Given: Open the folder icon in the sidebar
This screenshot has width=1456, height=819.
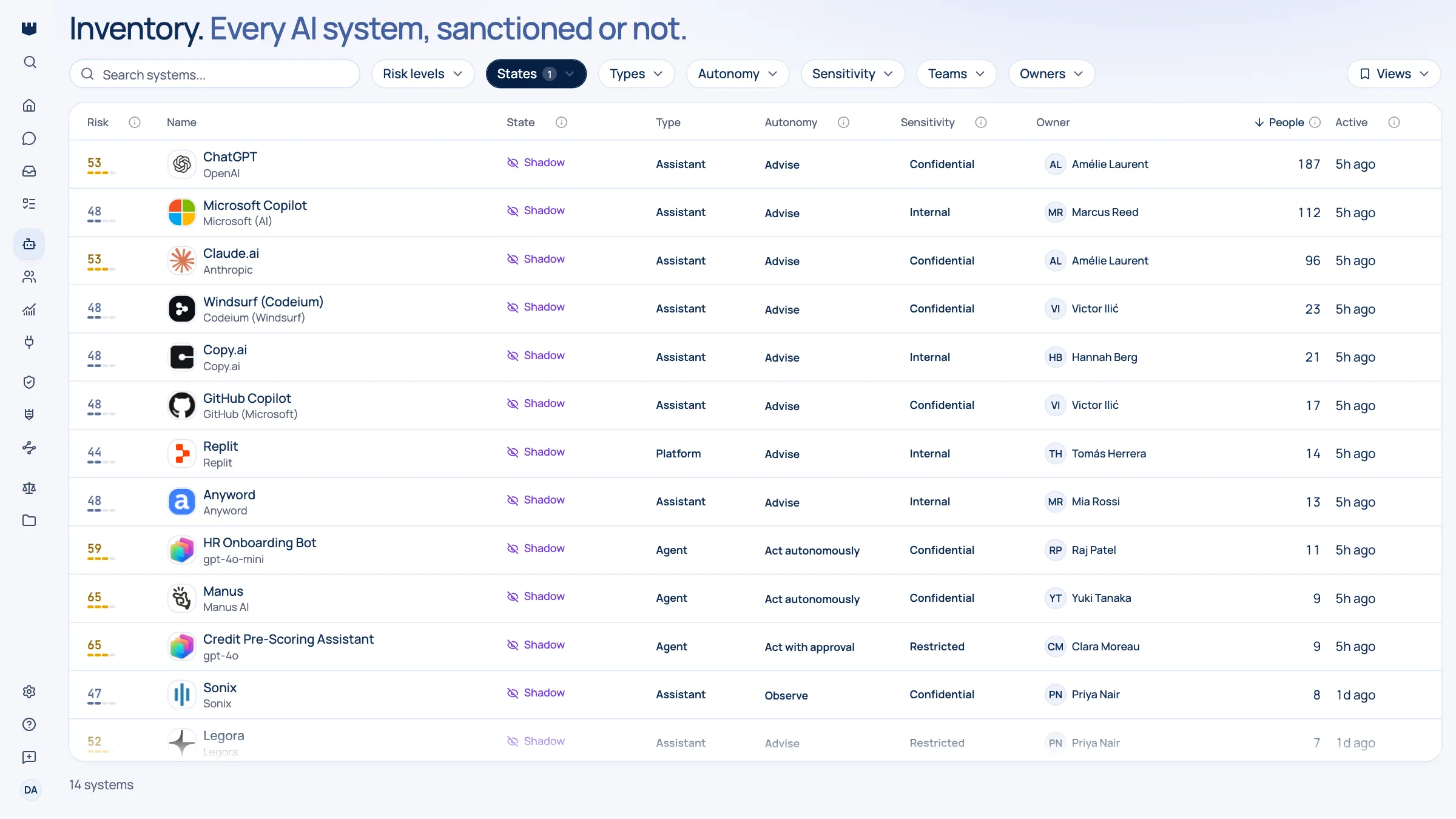Looking at the screenshot, I should point(29,521).
